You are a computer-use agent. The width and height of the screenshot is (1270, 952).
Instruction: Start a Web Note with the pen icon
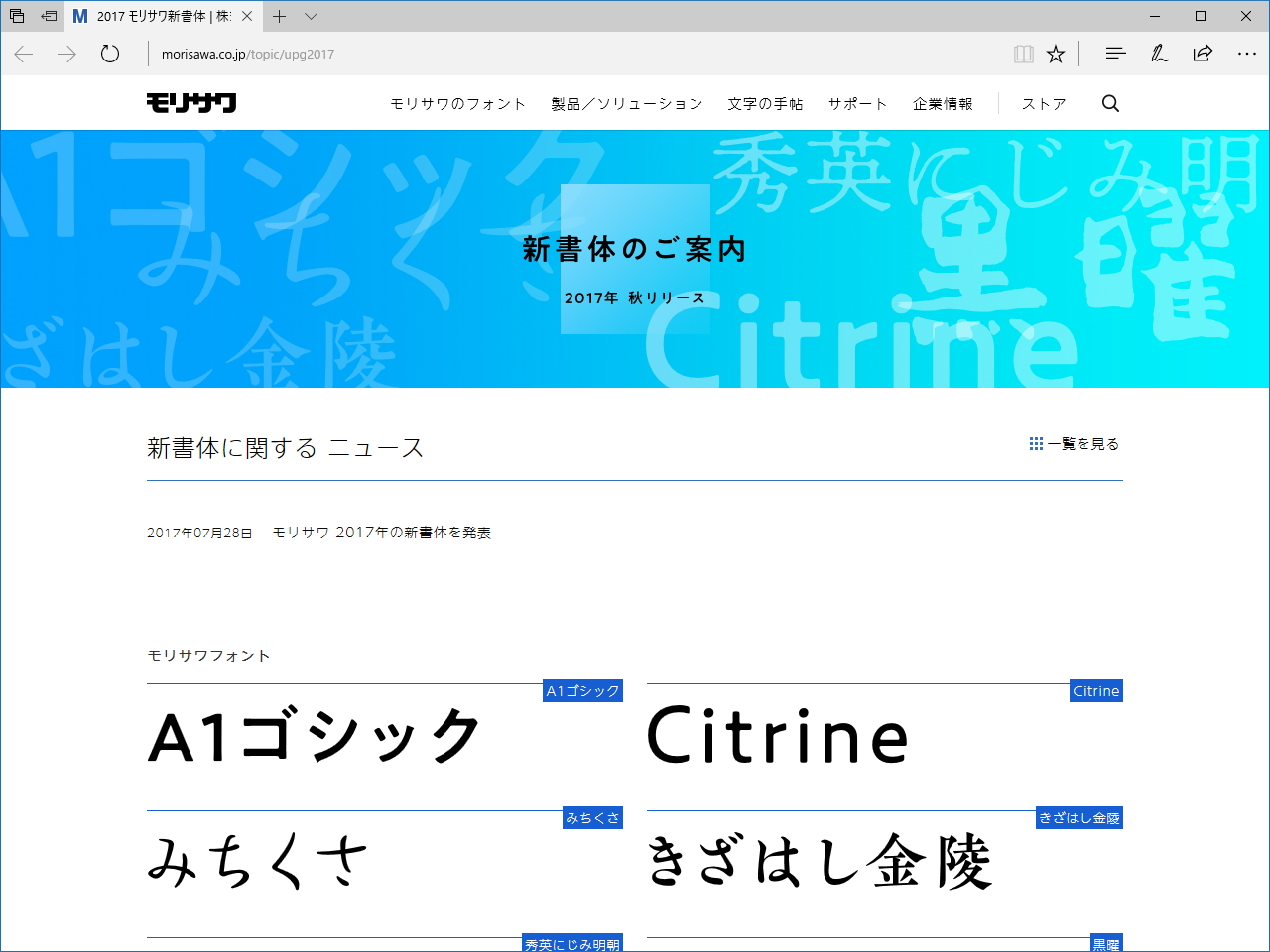[x=1158, y=54]
